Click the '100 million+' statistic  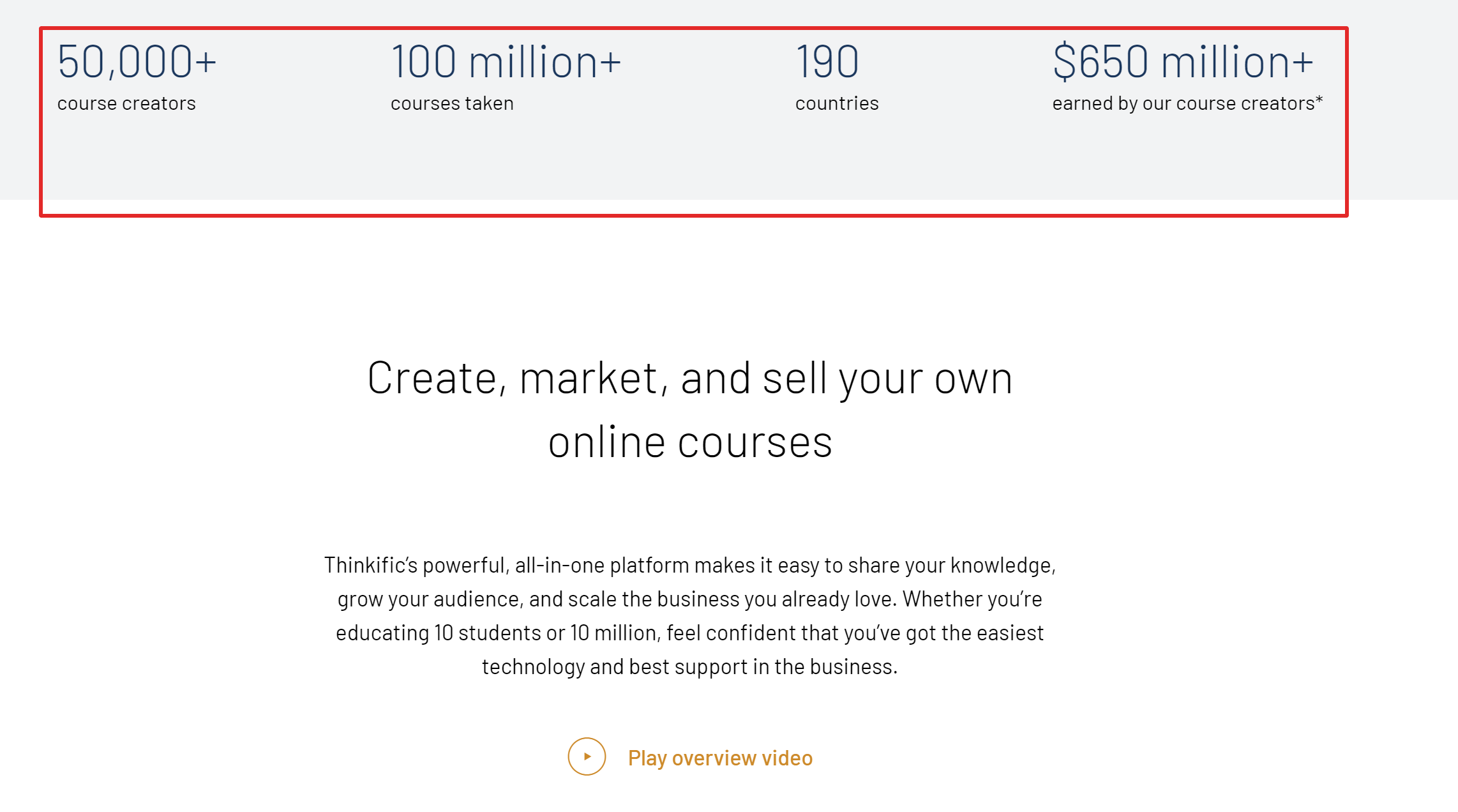(506, 62)
